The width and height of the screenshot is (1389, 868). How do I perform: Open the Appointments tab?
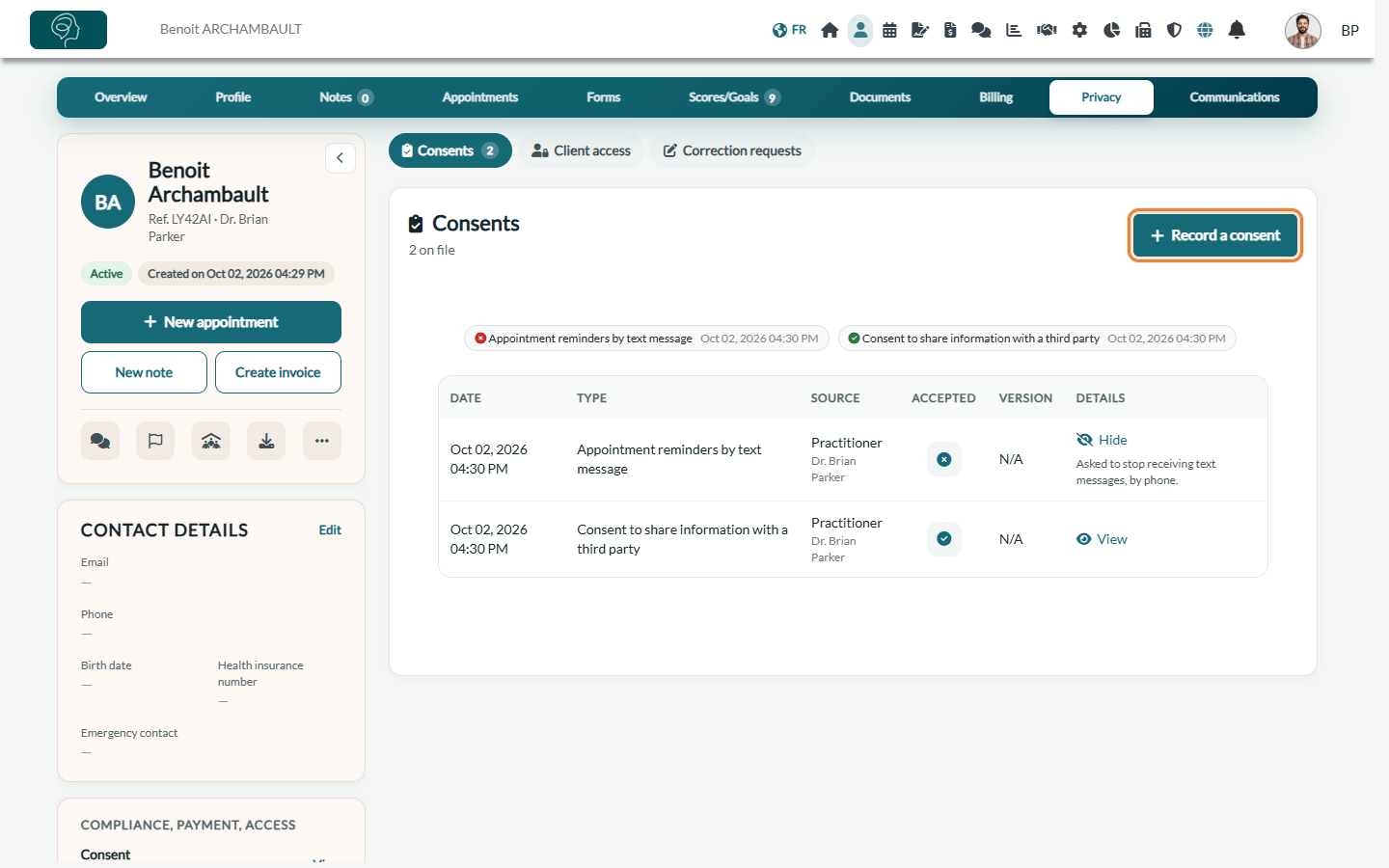tap(480, 97)
